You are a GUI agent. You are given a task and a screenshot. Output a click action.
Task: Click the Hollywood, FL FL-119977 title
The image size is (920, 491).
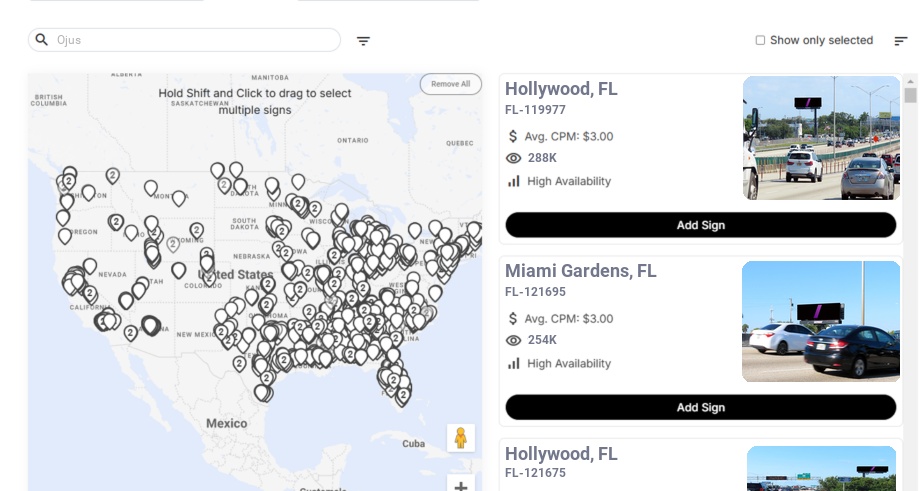[x=561, y=89]
